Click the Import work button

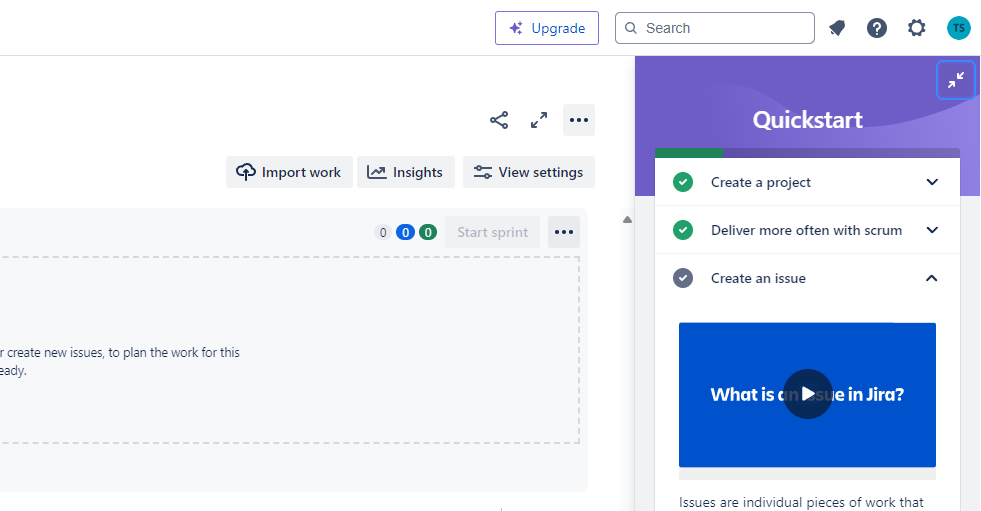coord(289,172)
